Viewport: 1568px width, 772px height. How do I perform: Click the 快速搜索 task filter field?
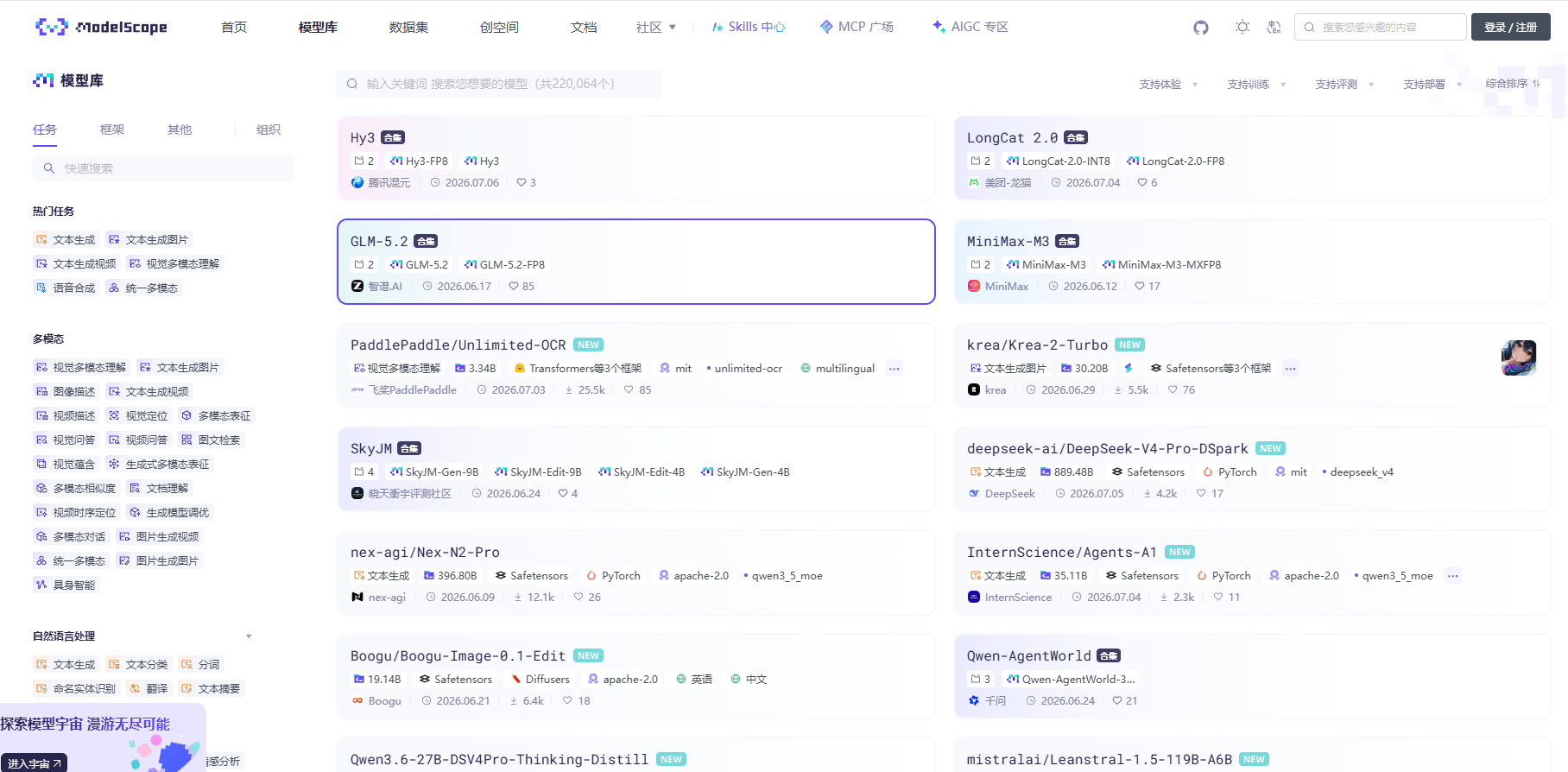click(163, 168)
